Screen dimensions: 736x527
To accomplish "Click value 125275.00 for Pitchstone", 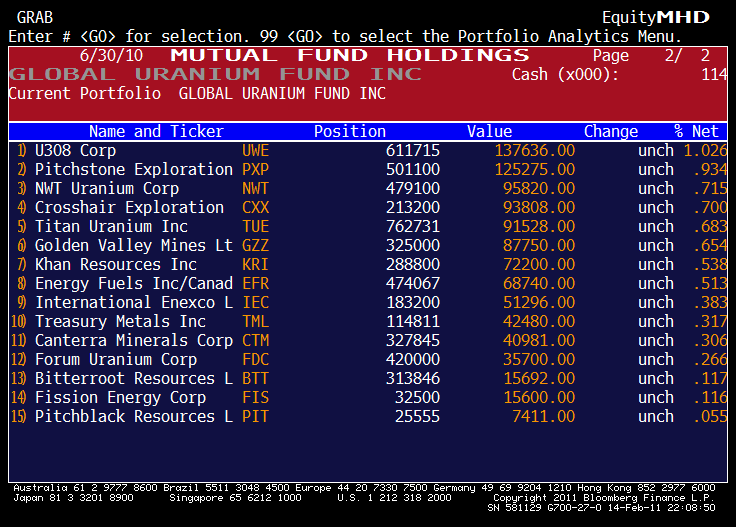I will pyautogui.click(x=535, y=169).
